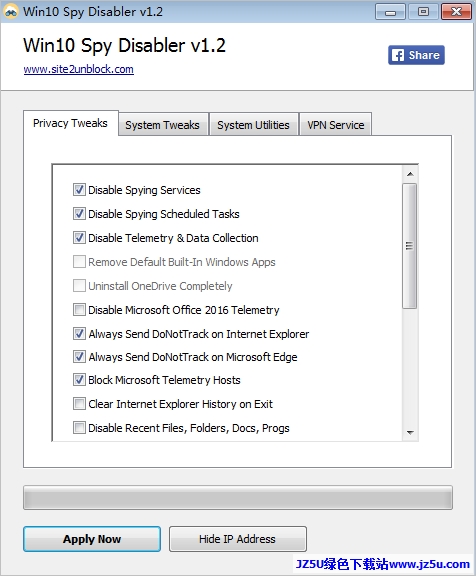Minimize the Win10 Spy Disabler window

tap(390, 12)
